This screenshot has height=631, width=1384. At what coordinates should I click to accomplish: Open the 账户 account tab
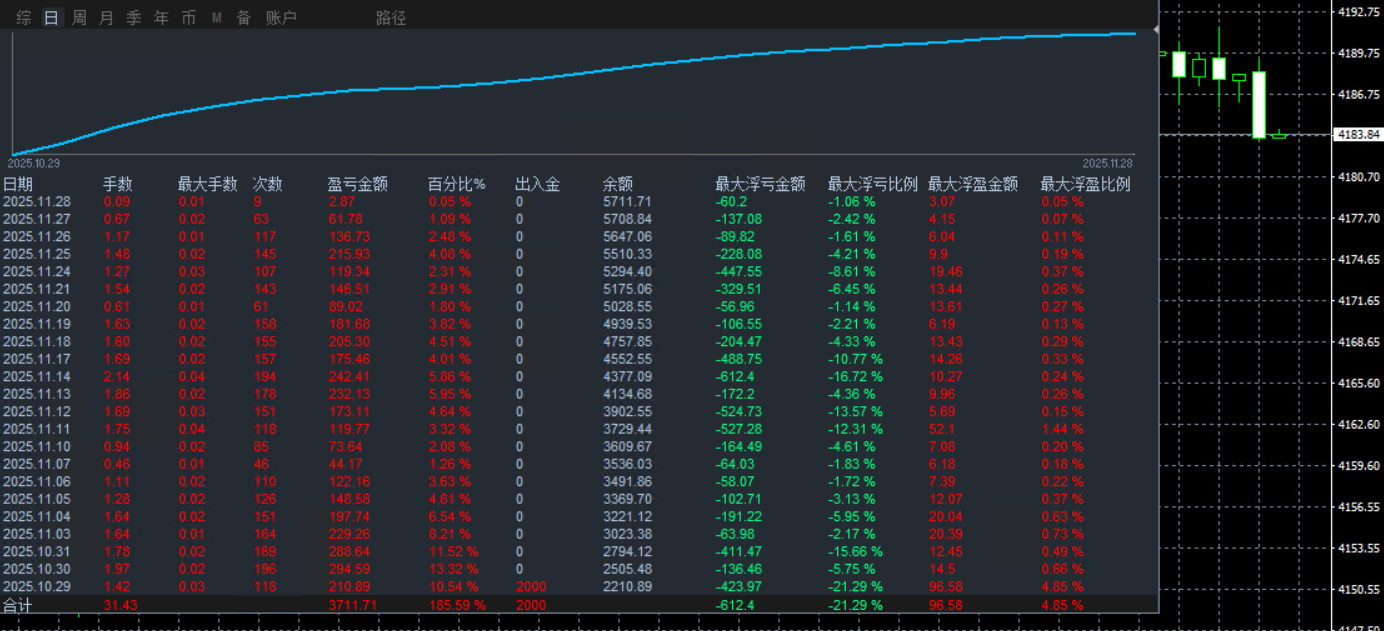pos(281,18)
